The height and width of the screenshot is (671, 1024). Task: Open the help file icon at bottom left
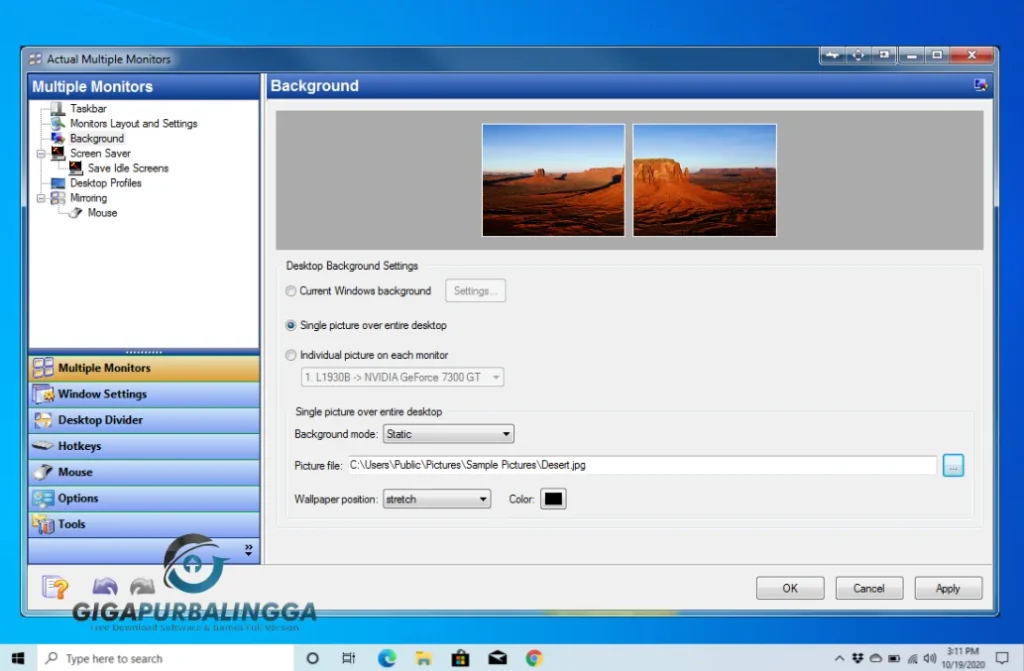[x=56, y=587]
